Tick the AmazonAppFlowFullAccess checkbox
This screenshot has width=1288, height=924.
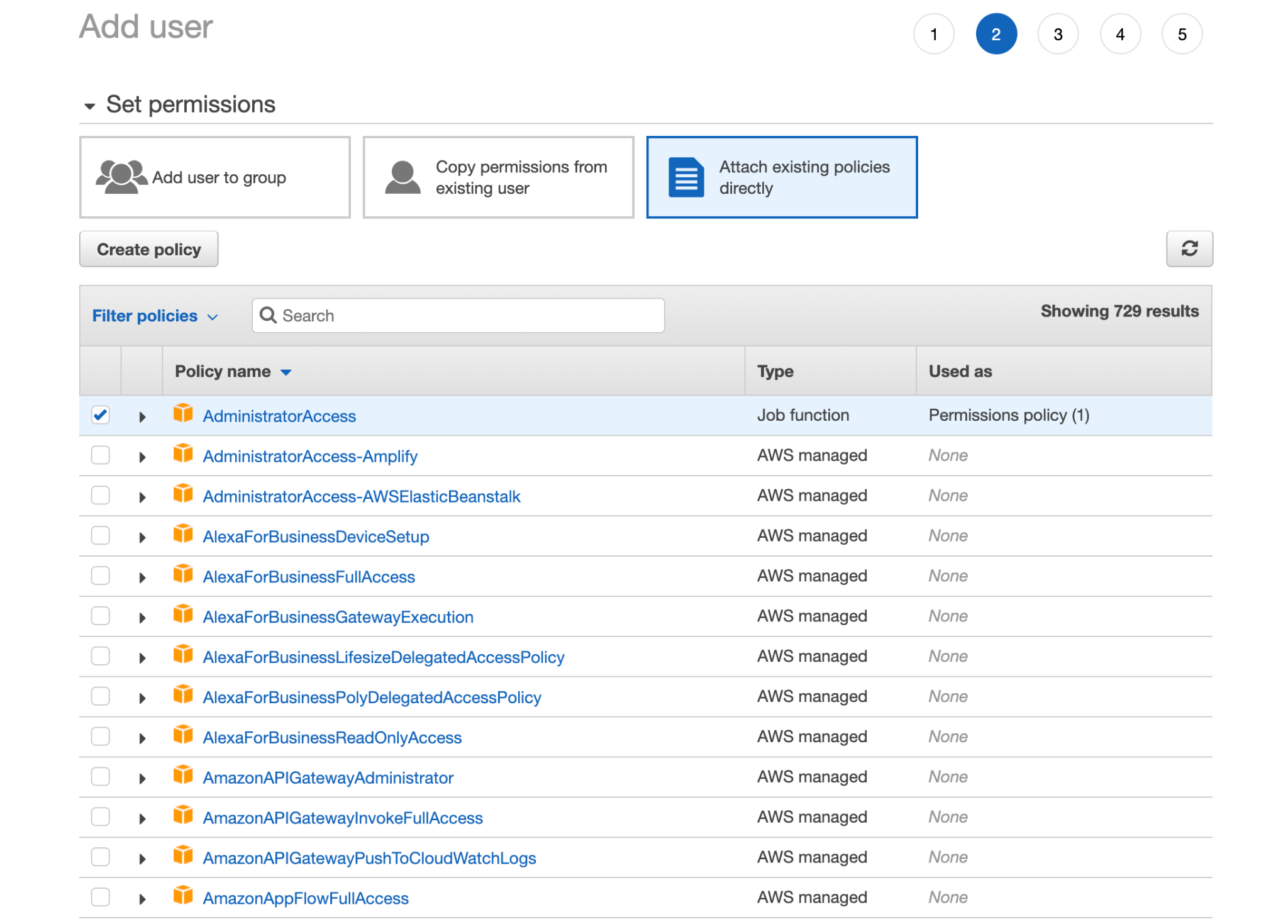tap(101, 898)
